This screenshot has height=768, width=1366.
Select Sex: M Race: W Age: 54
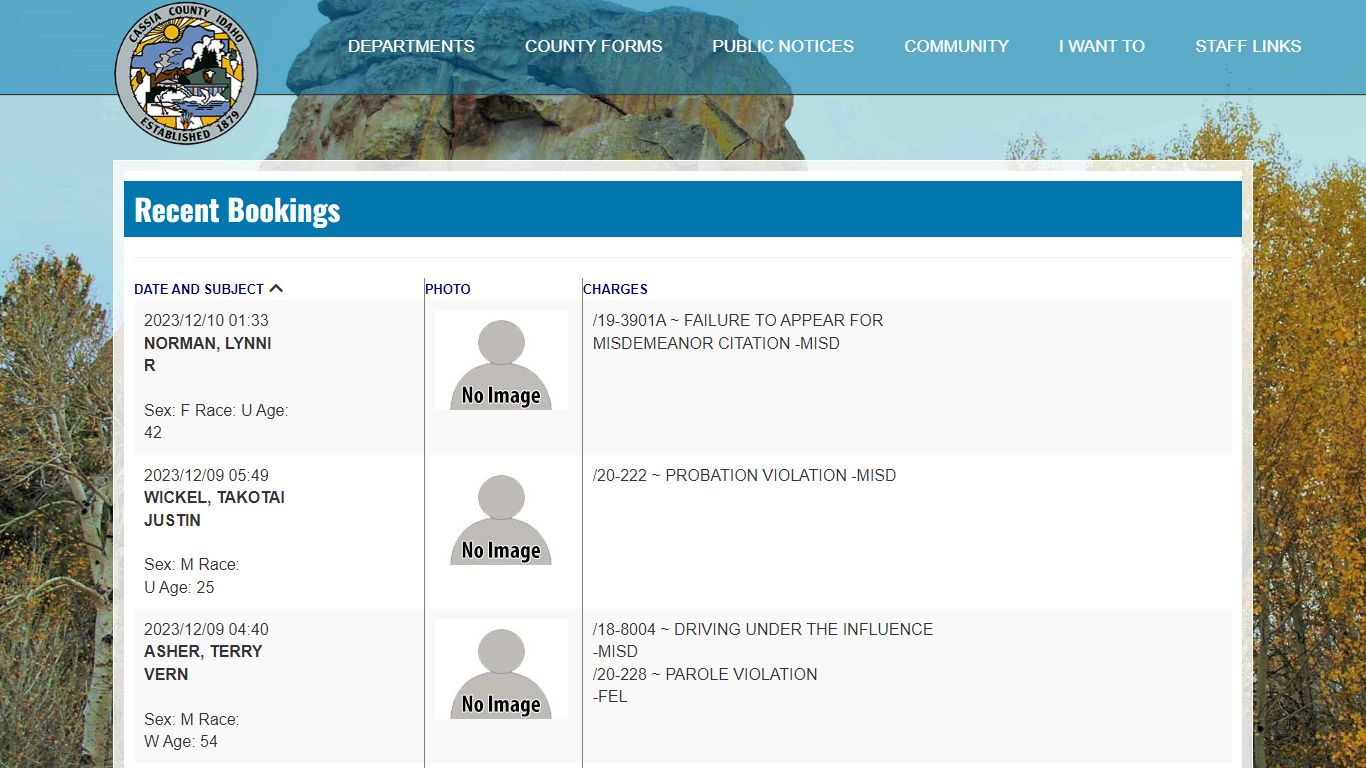tap(192, 730)
